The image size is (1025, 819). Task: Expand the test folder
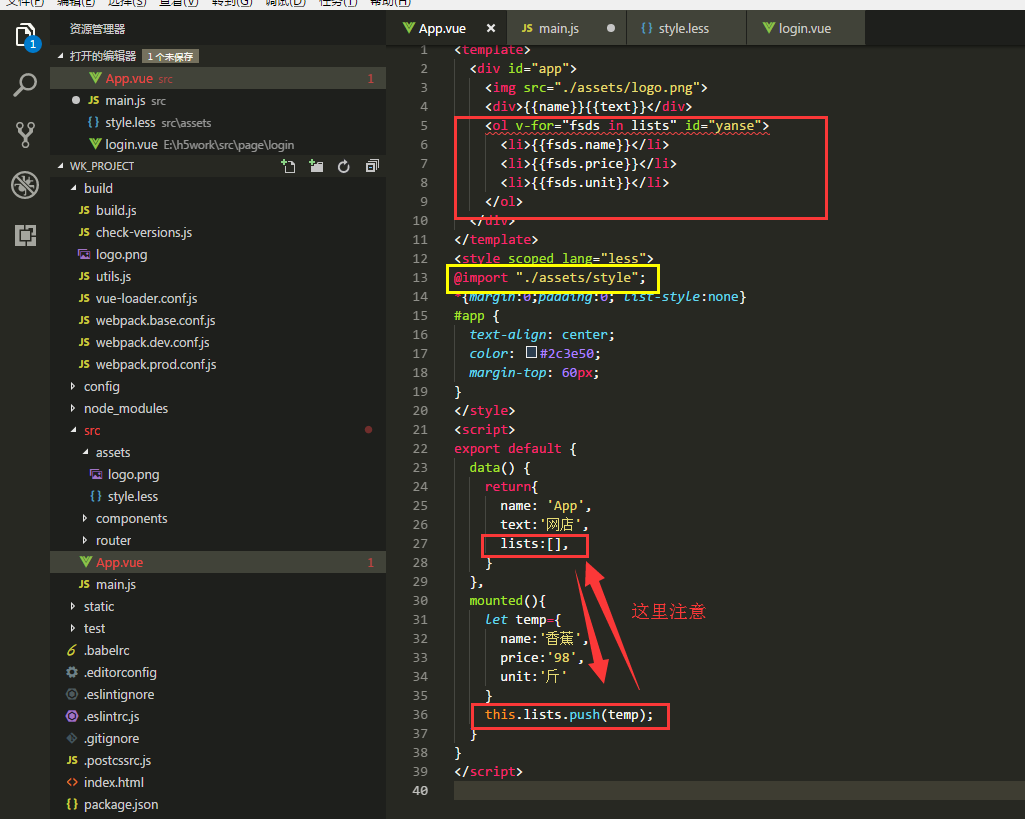[x=73, y=628]
